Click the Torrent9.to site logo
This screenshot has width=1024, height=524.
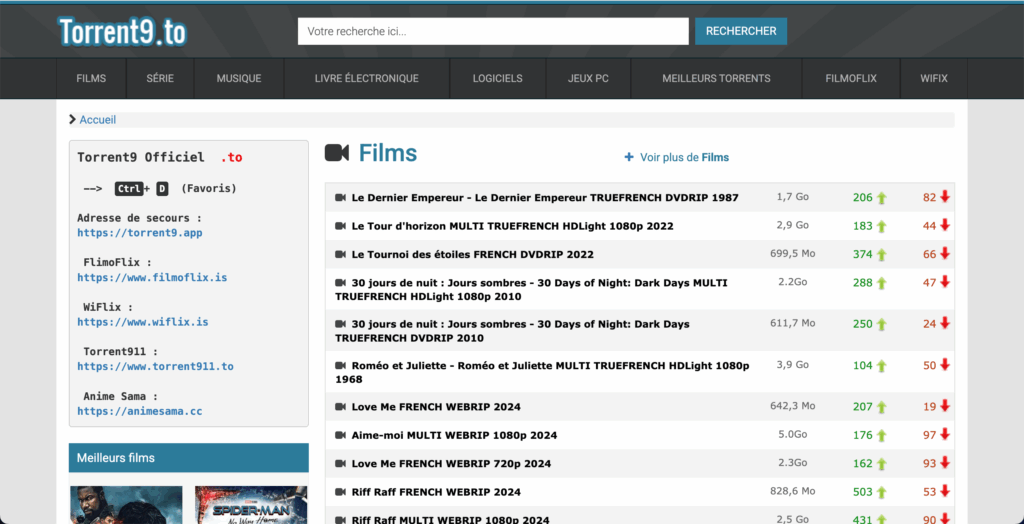click(x=122, y=31)
